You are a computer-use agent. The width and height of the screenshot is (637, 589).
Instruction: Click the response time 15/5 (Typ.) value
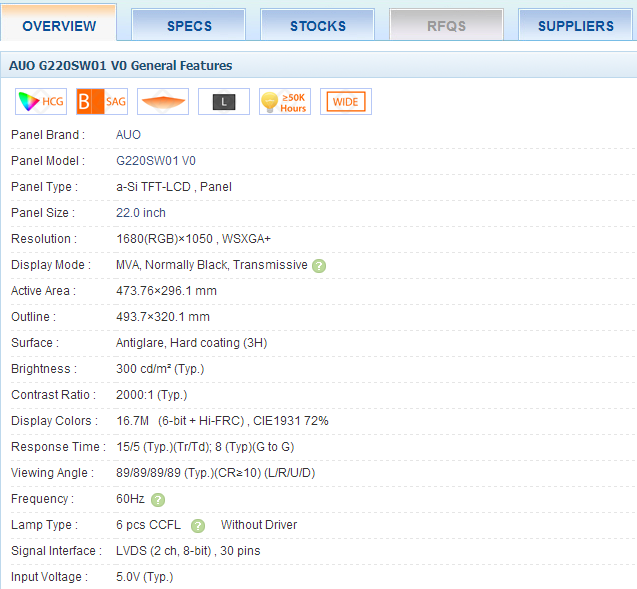click(x=205, y=447)
